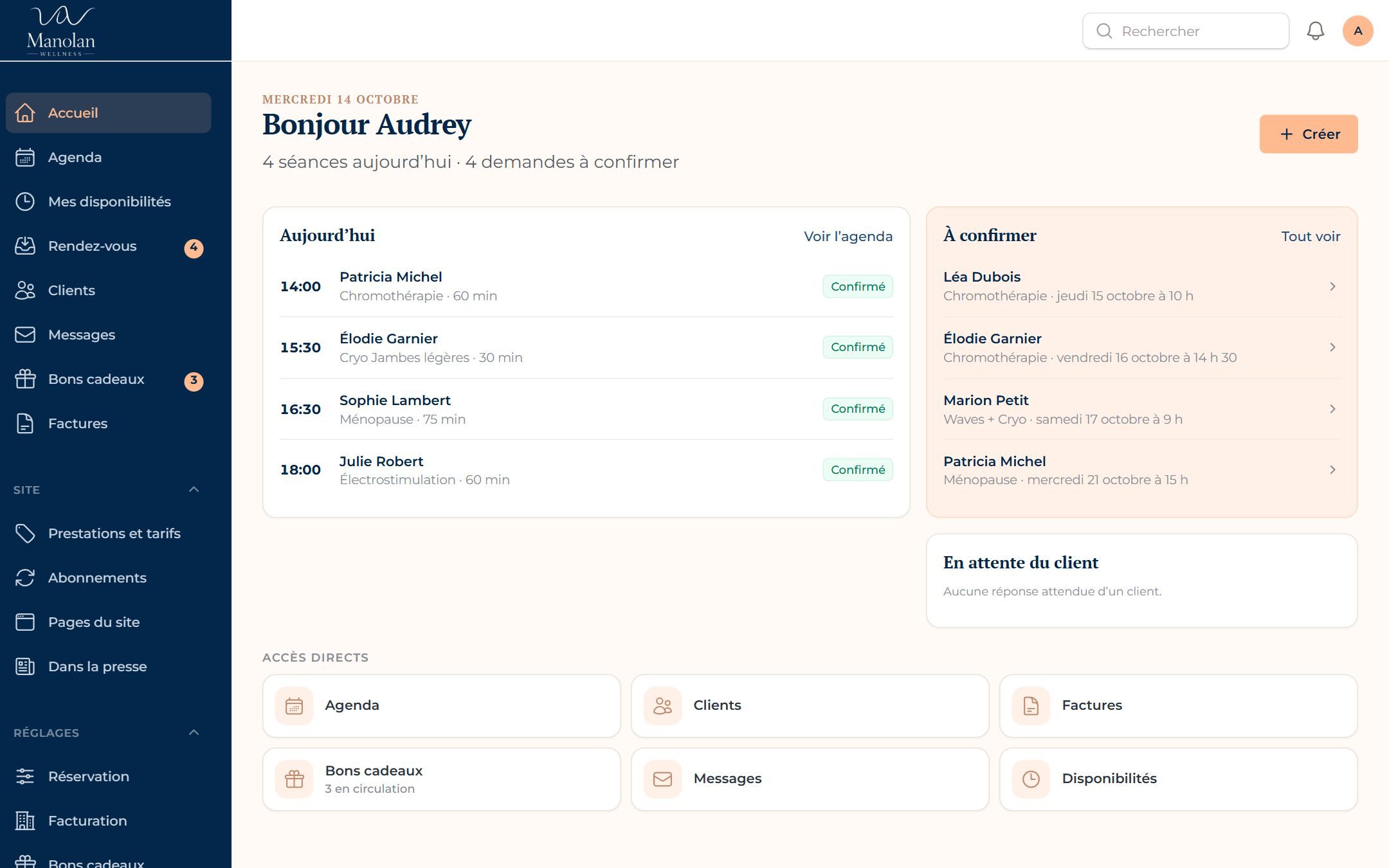
Task: Expand Léa Dubois request chevron
Action: (x=1332, y=286)
